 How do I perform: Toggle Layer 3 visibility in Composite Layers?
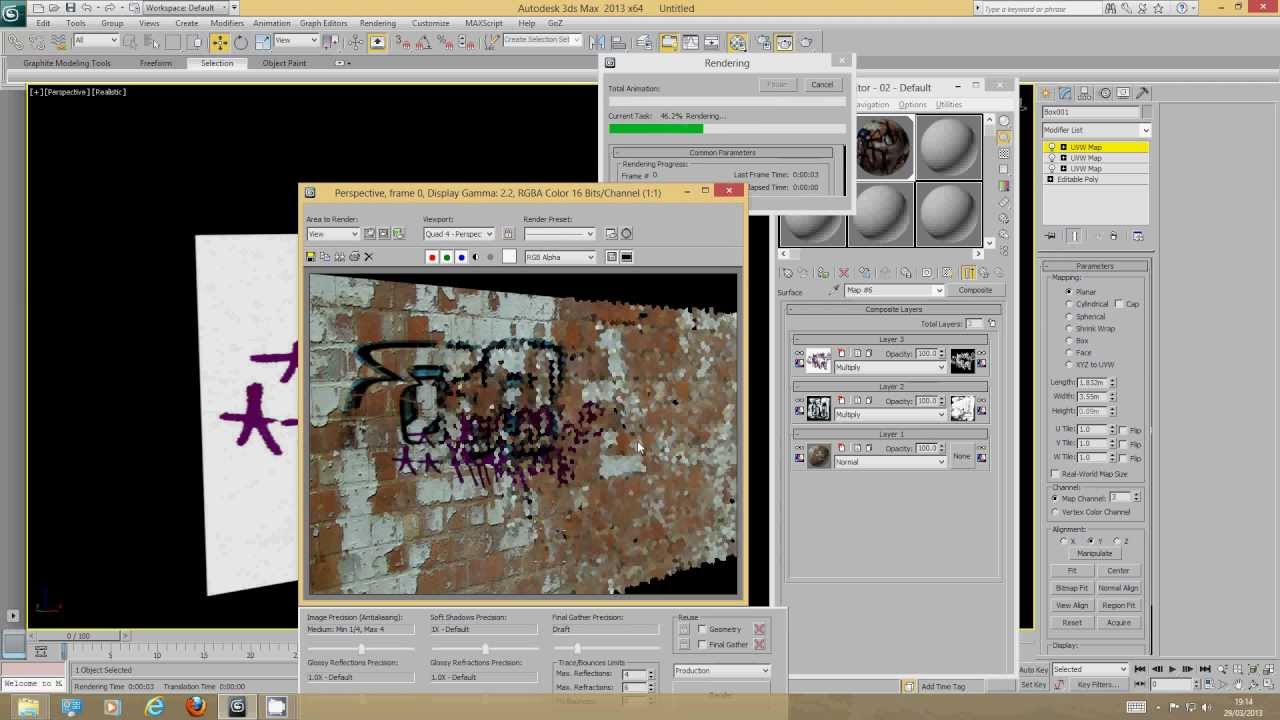coord(799,354)
